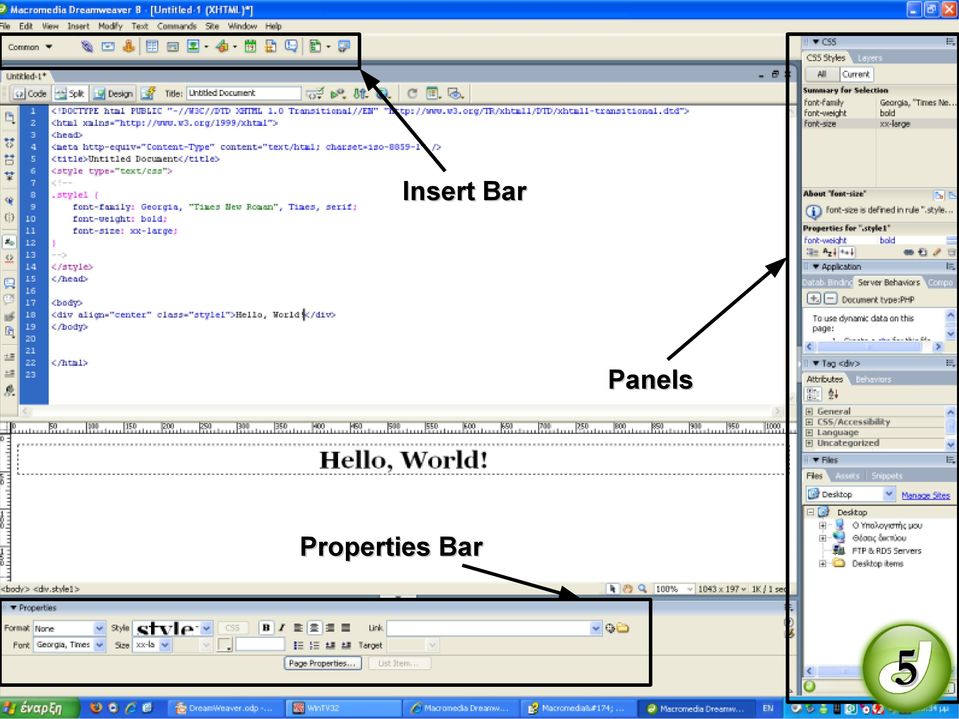Click the Server-Side Include icon
Image resolution: width=959 pixels, height=719 pixels.
click(x=270, y=46)
